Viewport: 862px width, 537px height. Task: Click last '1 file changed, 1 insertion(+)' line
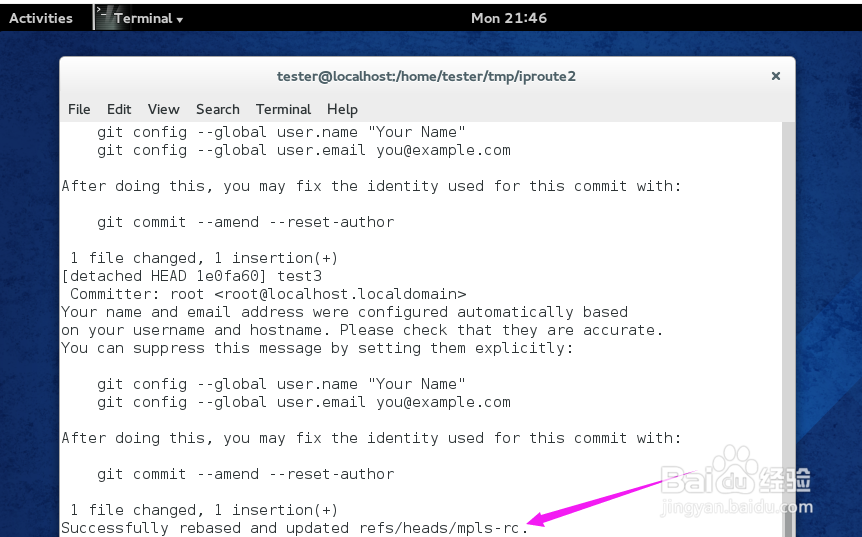(x=204, y=510)
